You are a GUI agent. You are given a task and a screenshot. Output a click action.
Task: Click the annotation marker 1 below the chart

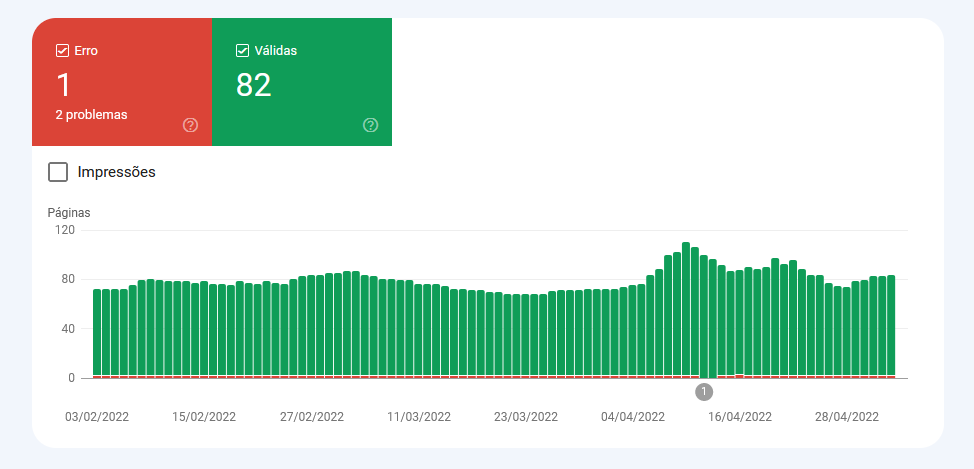point(704,391)
